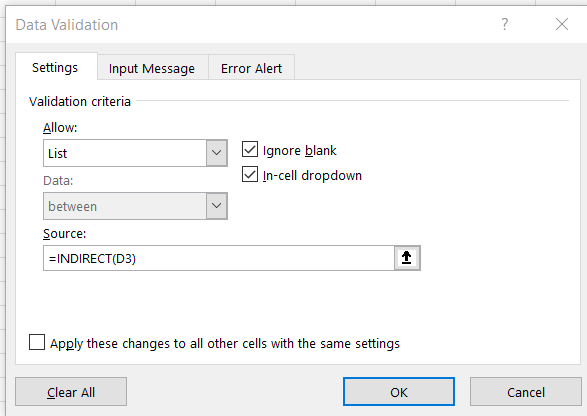587x416 pixels.
Task: Expand the Data between dropdown arrow
Action: pos(216,206)
